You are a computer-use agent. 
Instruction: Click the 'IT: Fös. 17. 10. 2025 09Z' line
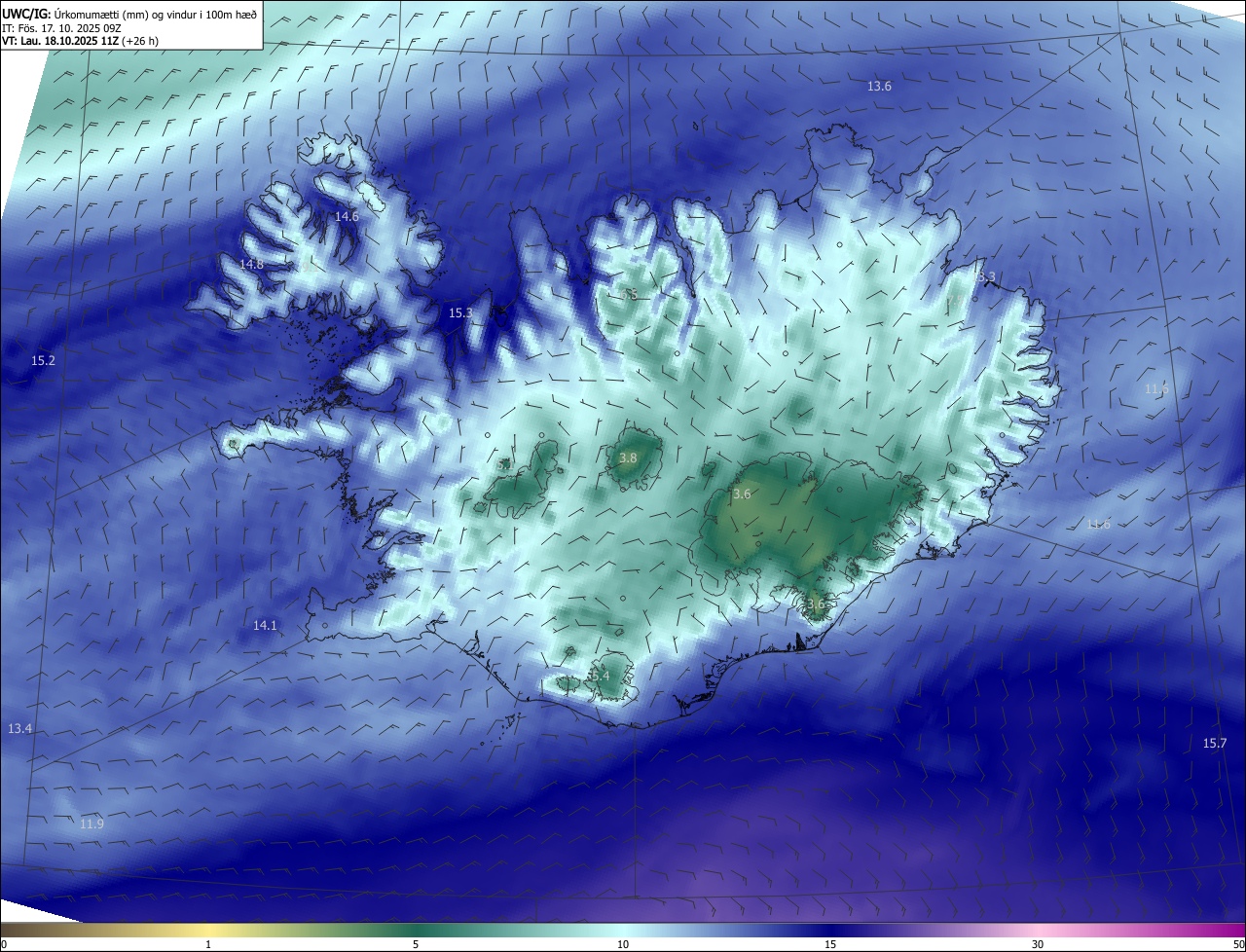pos(61,29)
